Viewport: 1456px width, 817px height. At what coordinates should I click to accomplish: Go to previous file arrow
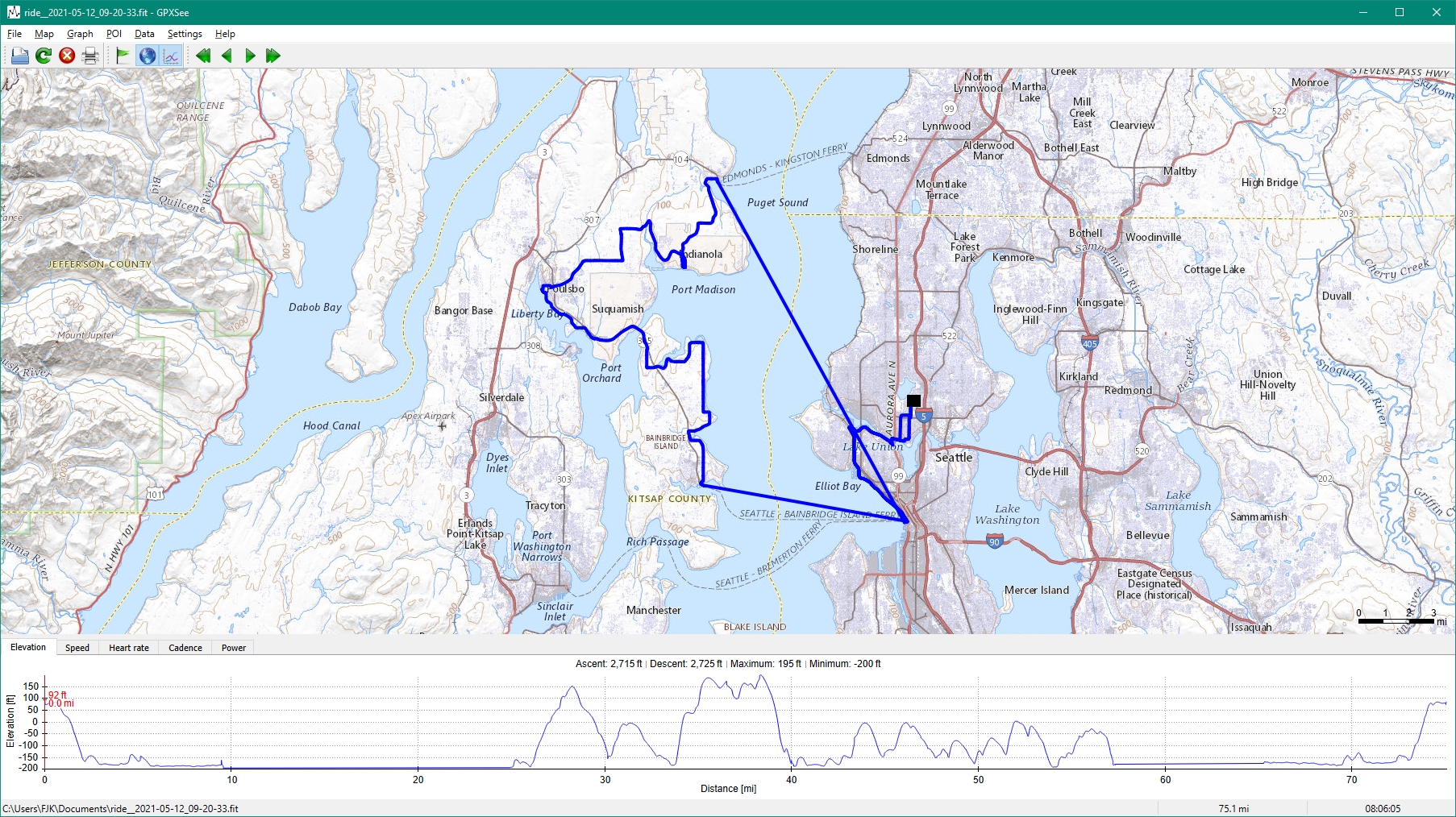227,56
